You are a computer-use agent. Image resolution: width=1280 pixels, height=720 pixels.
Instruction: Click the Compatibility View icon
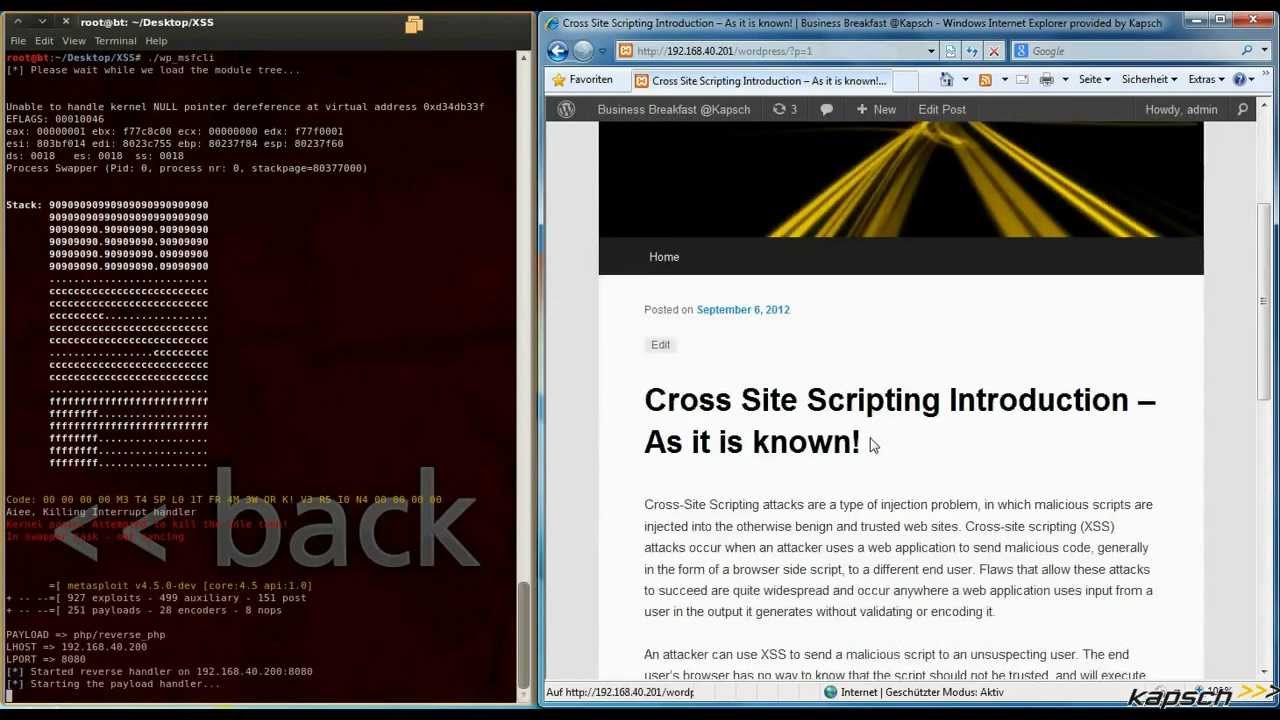(950, 51)
